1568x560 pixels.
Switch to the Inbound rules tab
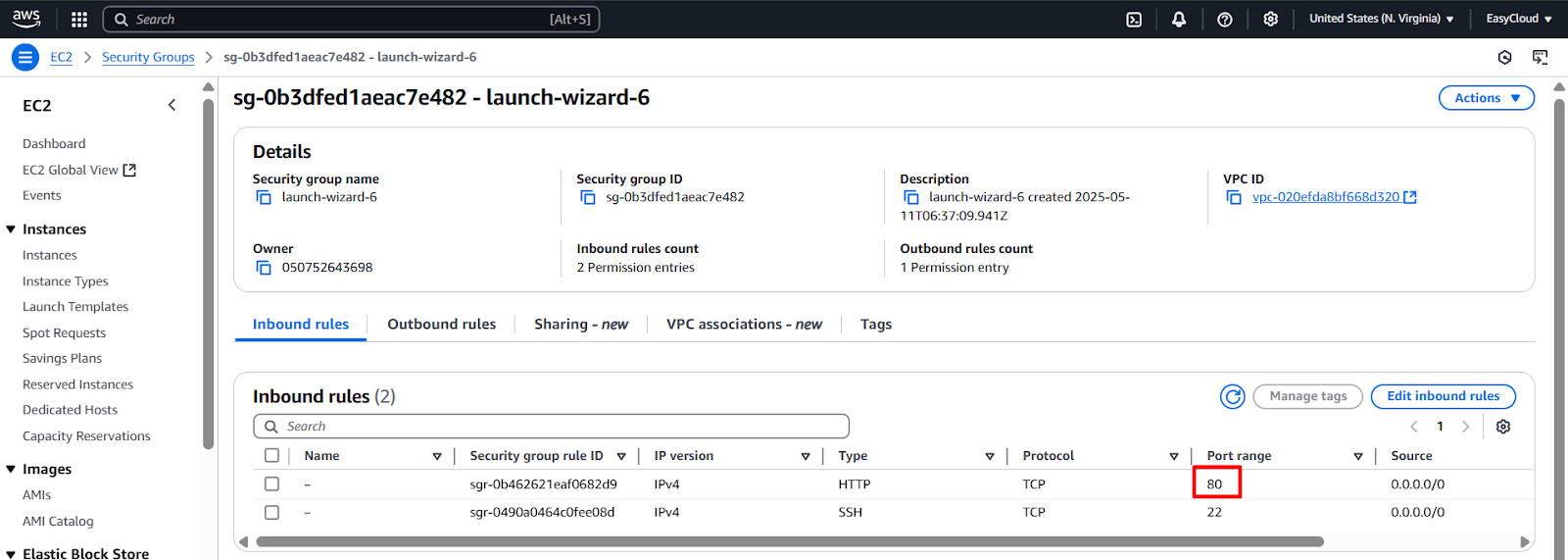click(x=301, y=325)
